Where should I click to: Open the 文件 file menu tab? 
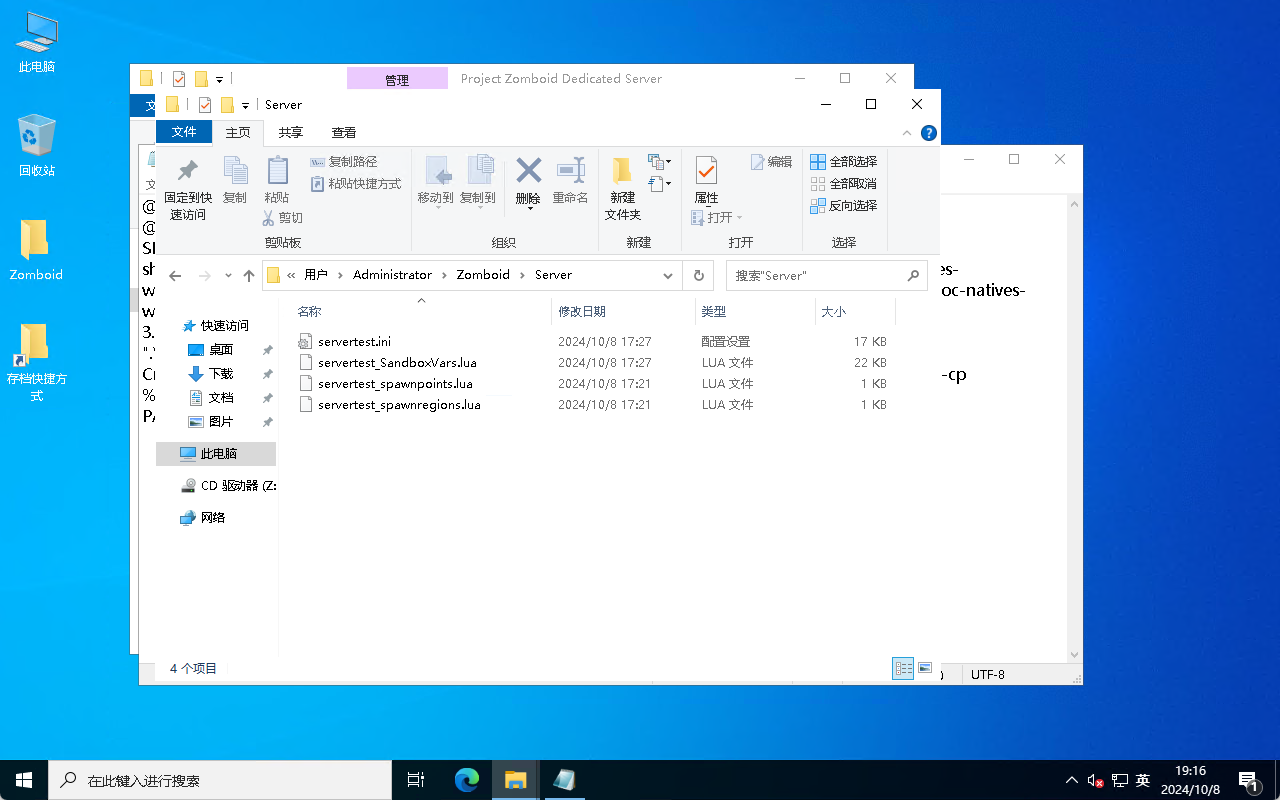pyautogui.click(x=184, y=132)
